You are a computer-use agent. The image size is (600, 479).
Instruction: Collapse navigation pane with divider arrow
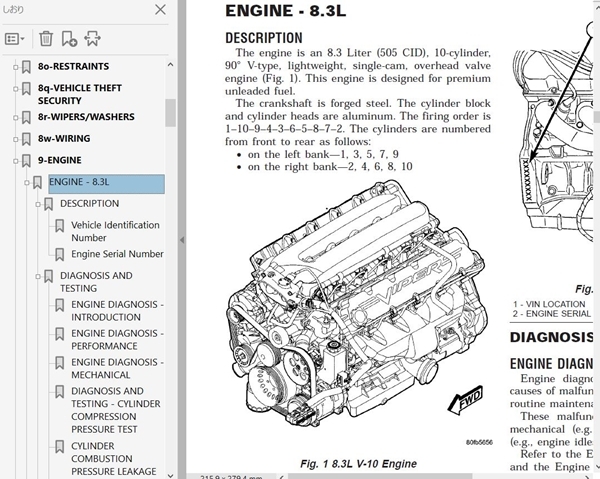182,240
